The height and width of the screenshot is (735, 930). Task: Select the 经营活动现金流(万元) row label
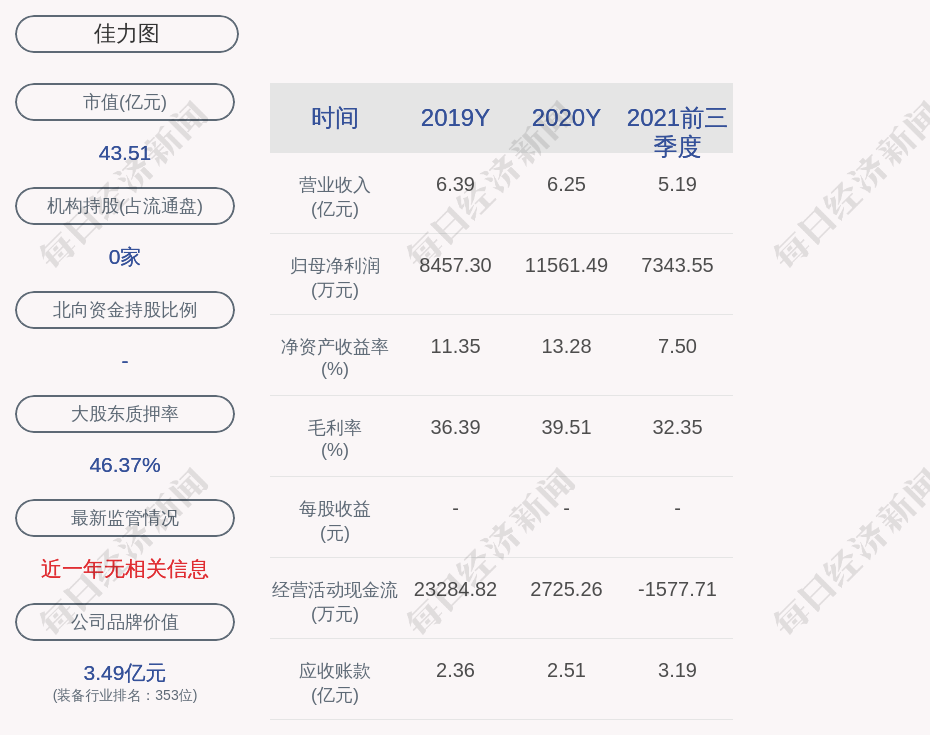tap(335, 601)
